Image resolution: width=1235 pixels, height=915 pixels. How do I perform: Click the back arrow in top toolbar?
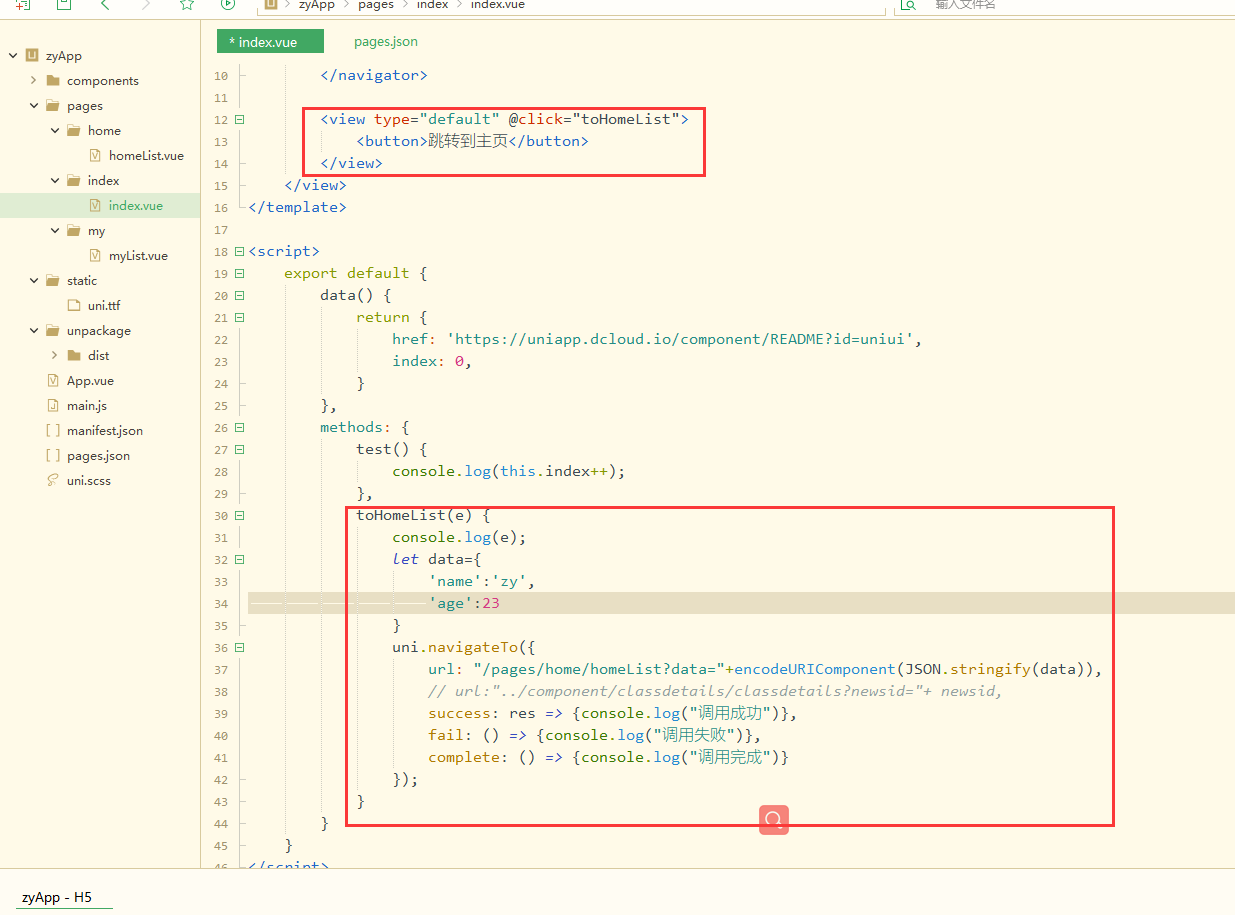pyautogui.click(x=105, y=5)
